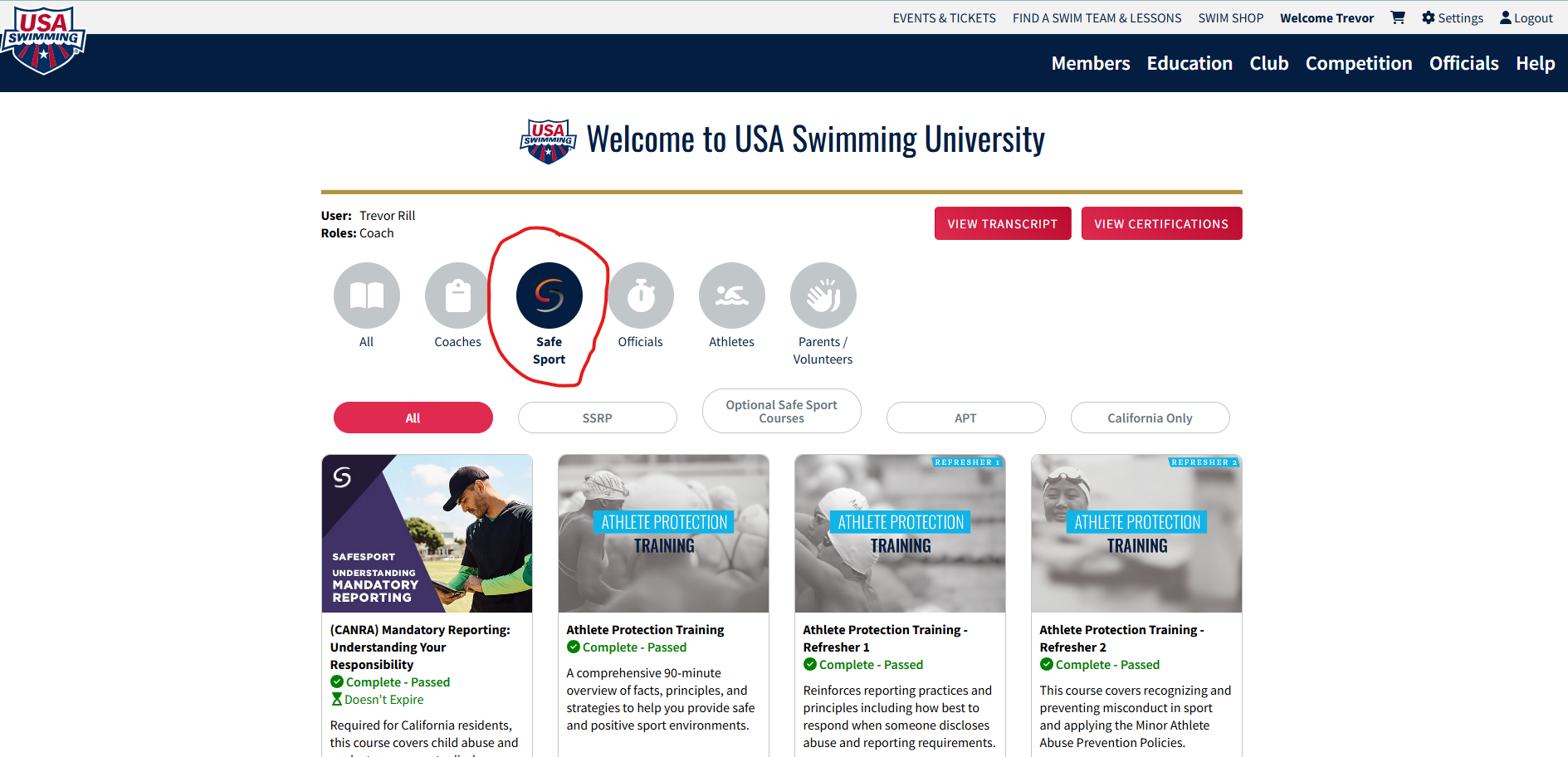Click the USA Swimming logo in header
Screen dimensions: 1568x757
click(43, 40)
